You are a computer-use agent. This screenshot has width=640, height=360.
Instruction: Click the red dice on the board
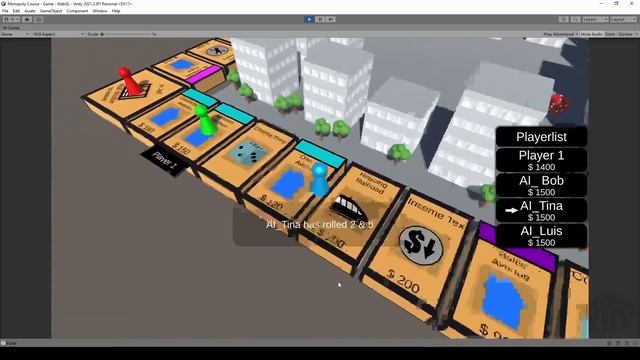pos(559,102)
